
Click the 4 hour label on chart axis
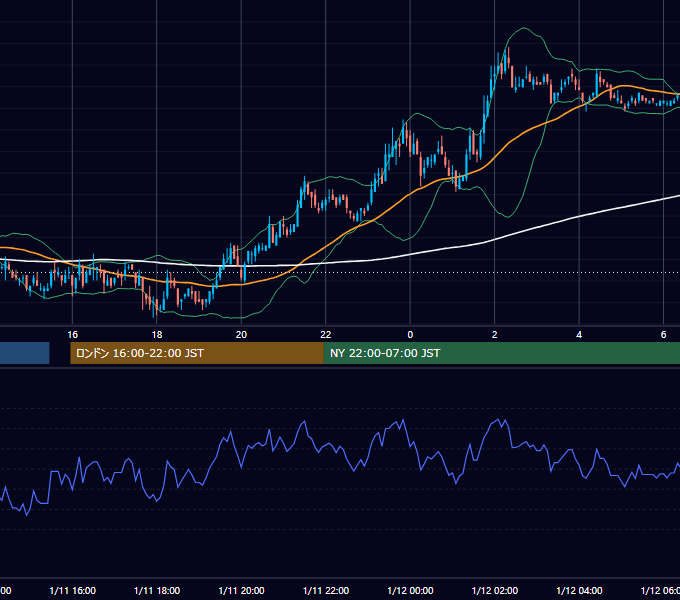pos(579,335)
